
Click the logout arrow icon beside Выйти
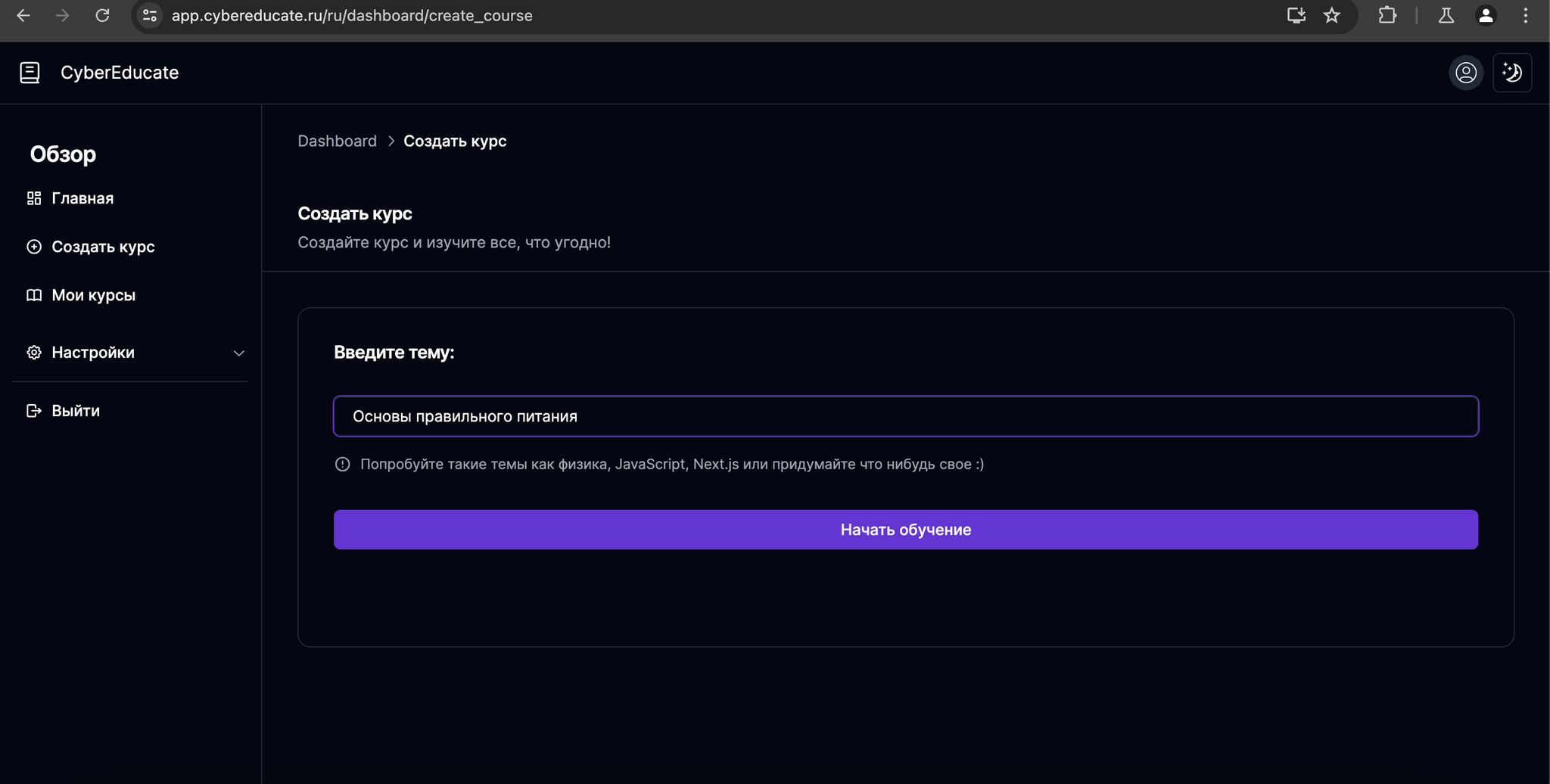pyautogui.click(x=34, y=411)
